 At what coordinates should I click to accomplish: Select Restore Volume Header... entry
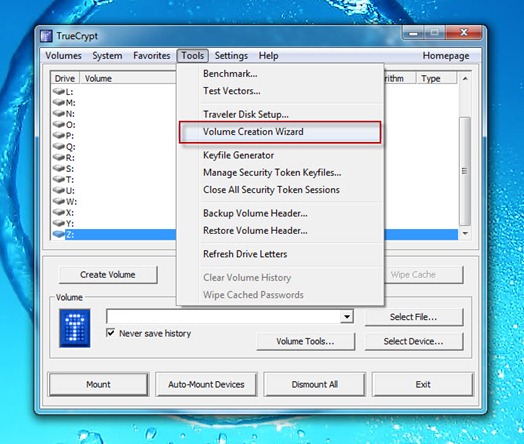pos(281,231)
